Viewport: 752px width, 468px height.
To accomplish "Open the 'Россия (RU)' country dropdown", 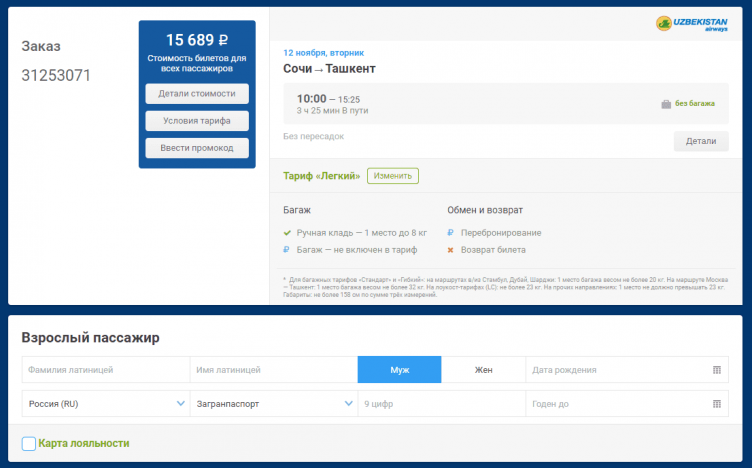I will tap(106, 404).
